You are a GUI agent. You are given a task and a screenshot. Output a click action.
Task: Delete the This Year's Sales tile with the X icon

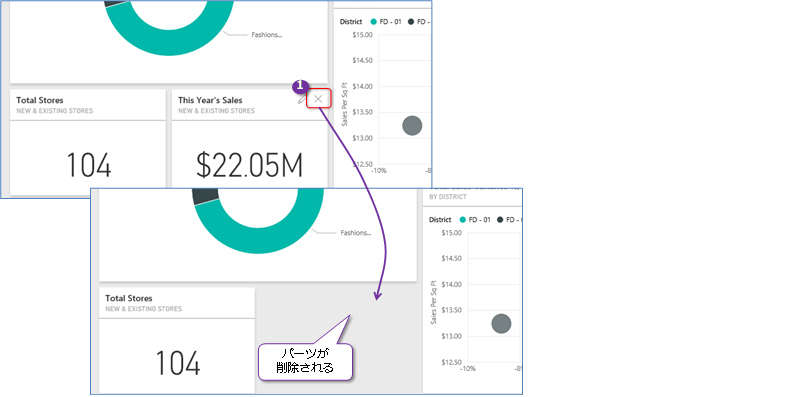tap(318, 99)
